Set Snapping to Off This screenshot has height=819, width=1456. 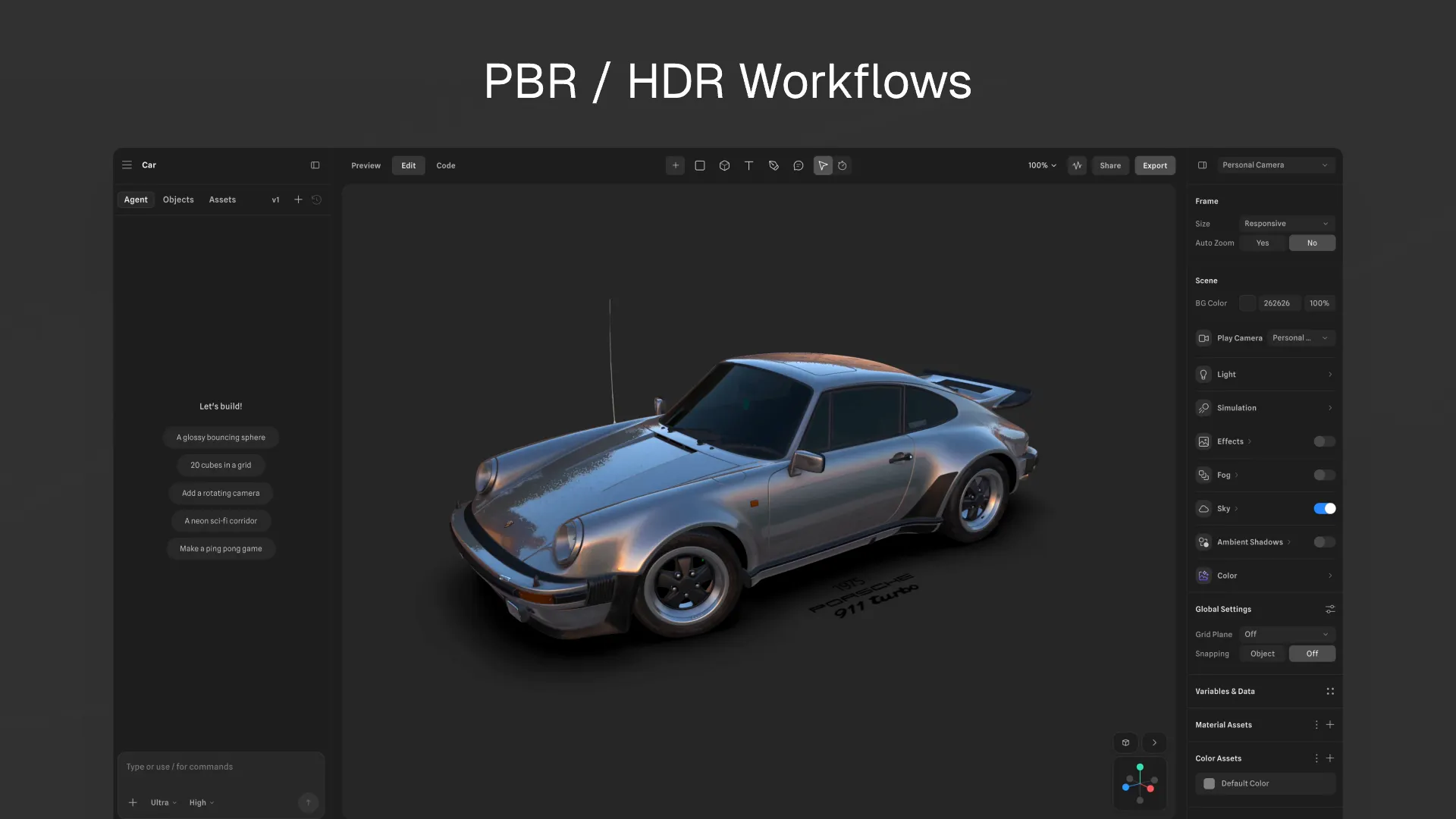click(x=1313, y=654)
